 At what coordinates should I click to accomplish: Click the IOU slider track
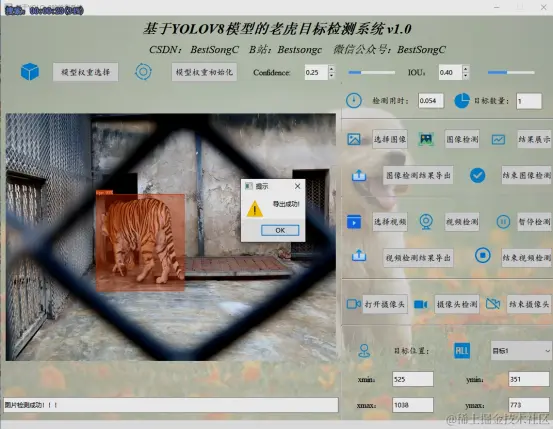click(x=511, y=72)
